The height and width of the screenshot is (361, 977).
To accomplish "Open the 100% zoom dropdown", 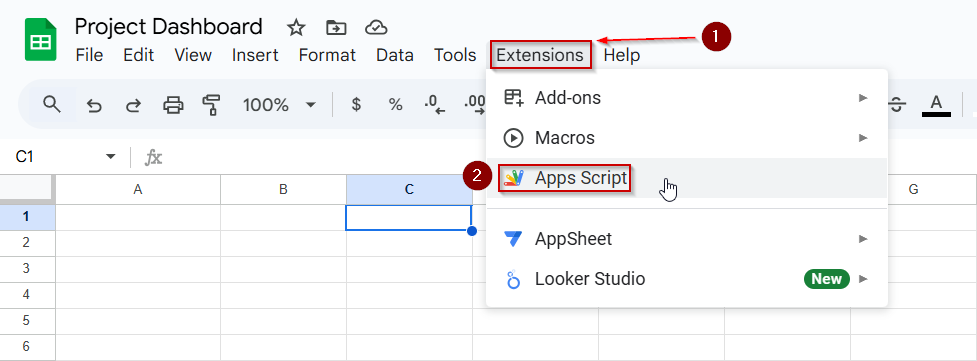I will [x=279, y=105].
